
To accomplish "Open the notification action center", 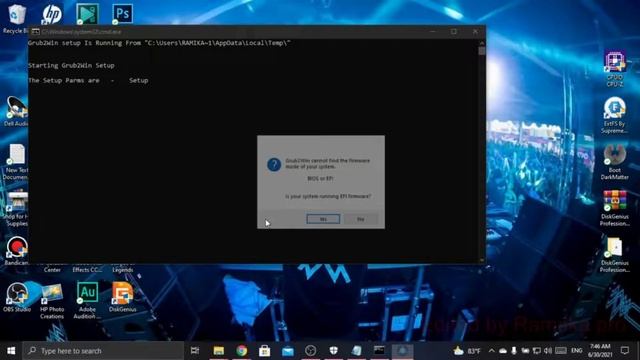I will pos(625,351).
